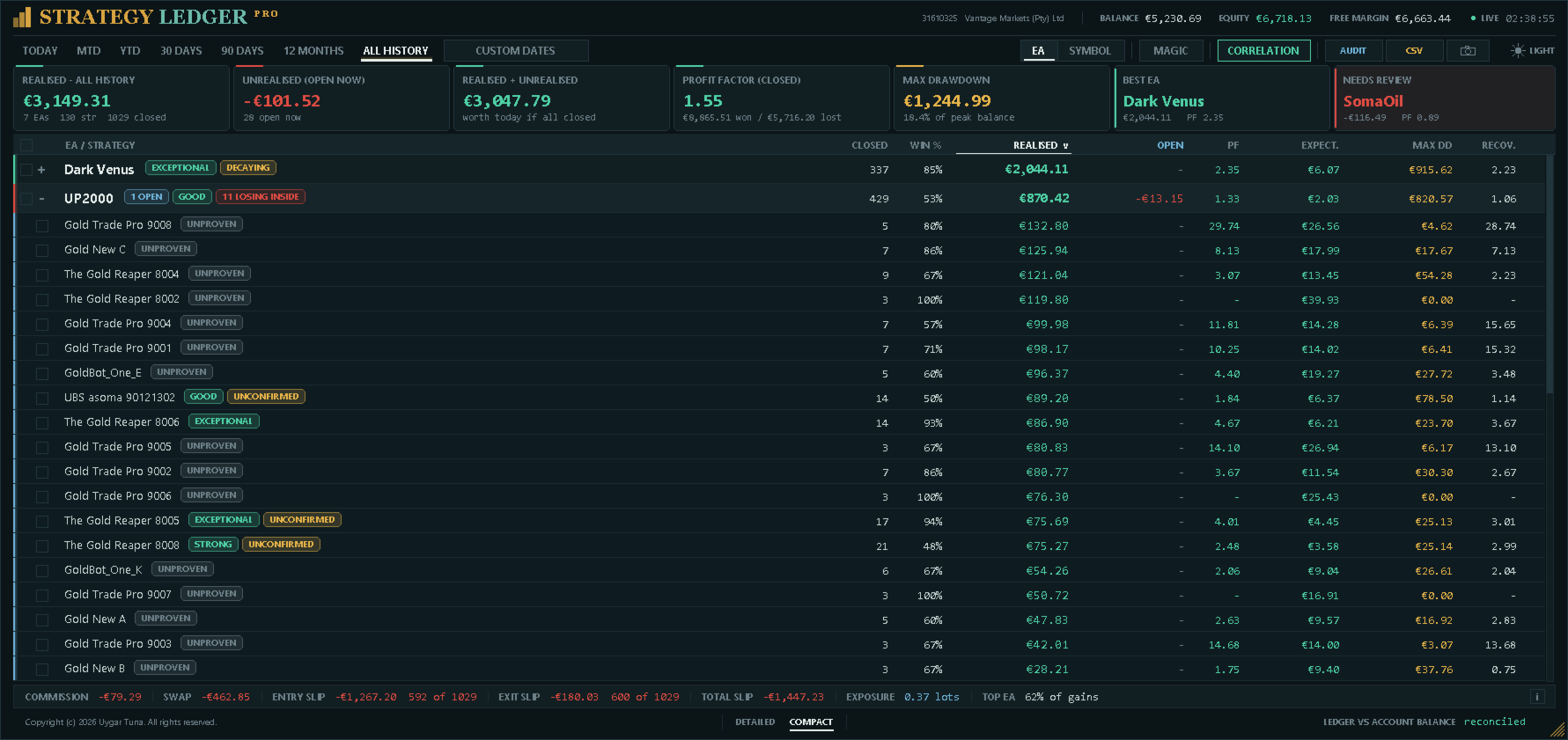Screen dimensions: 1568x740
Task: Check The Gold Reaper 8004 checkbox
Action: click(42, 275)
